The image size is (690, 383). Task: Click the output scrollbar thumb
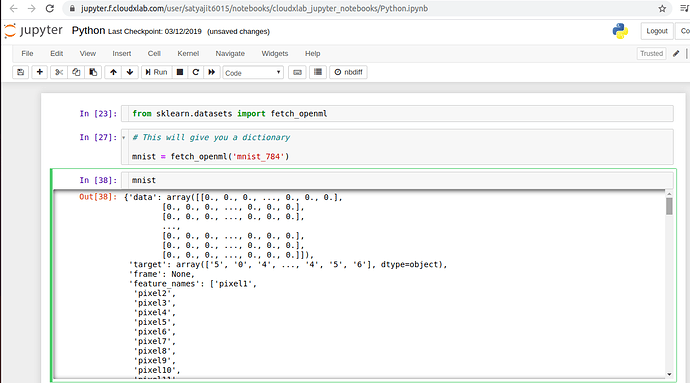pos(669,206)
